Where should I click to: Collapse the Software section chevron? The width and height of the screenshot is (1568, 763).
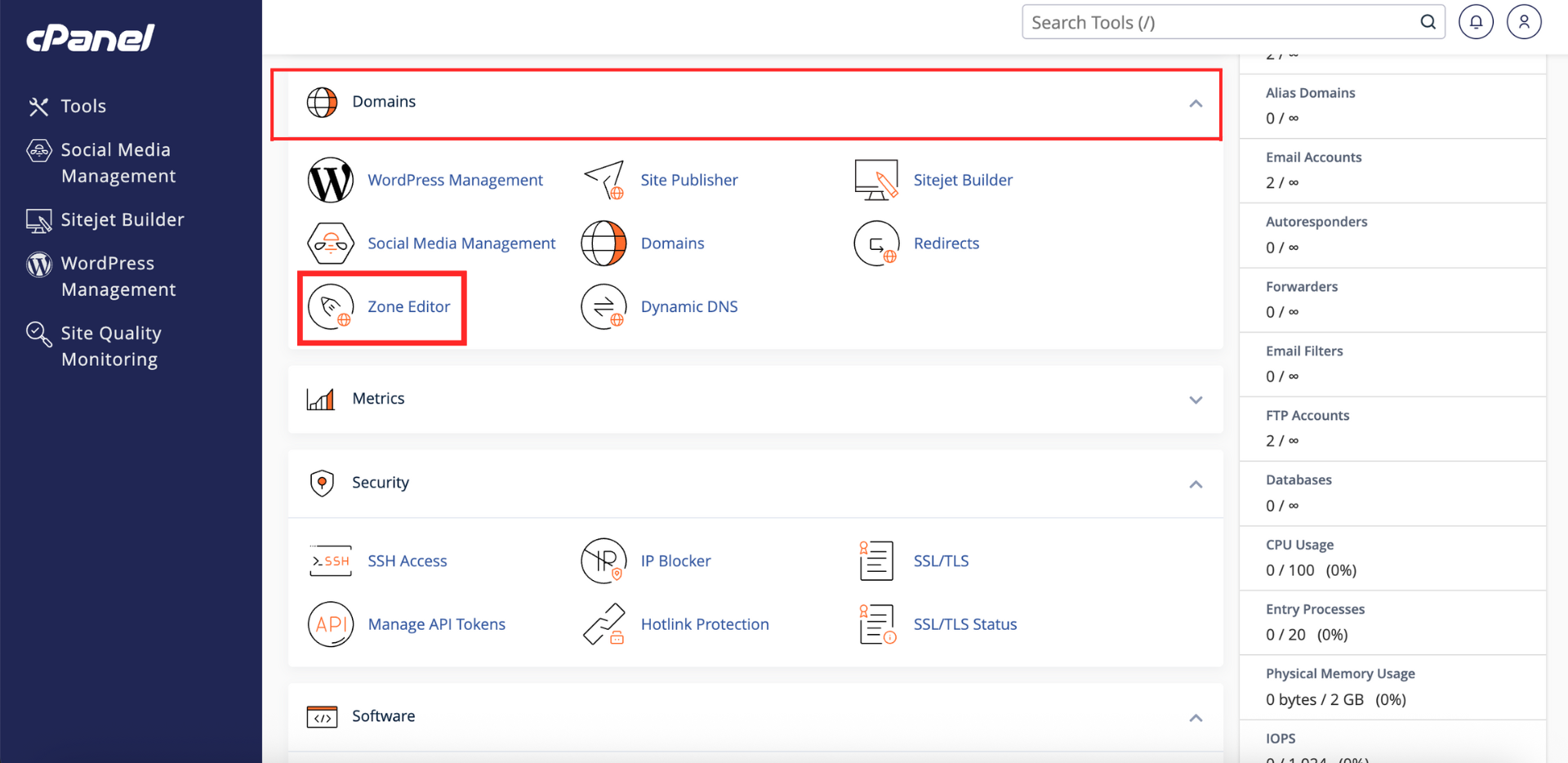click(1196, 718)
